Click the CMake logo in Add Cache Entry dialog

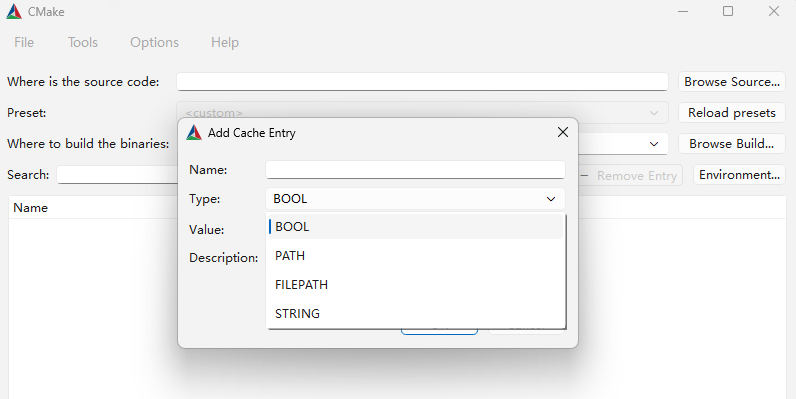click(194, 132)
